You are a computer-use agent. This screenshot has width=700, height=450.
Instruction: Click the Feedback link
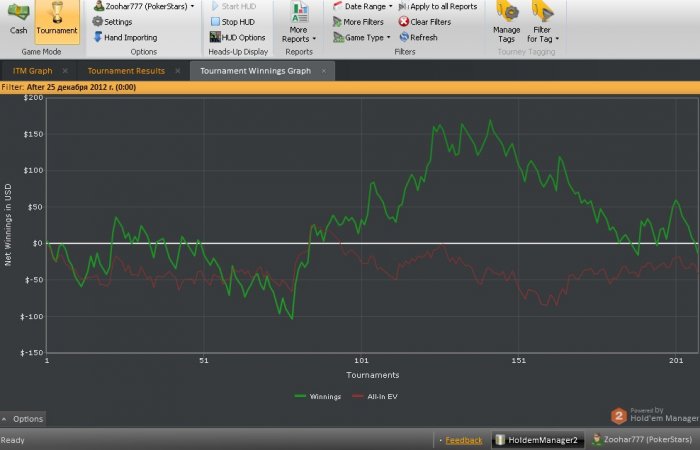(464, 440)
